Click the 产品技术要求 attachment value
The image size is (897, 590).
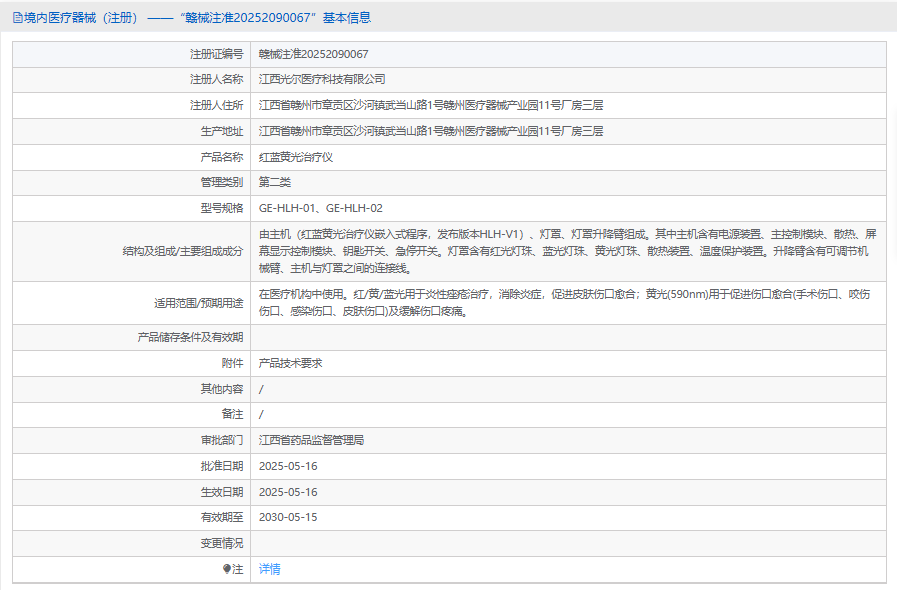[x=291, y=363]
